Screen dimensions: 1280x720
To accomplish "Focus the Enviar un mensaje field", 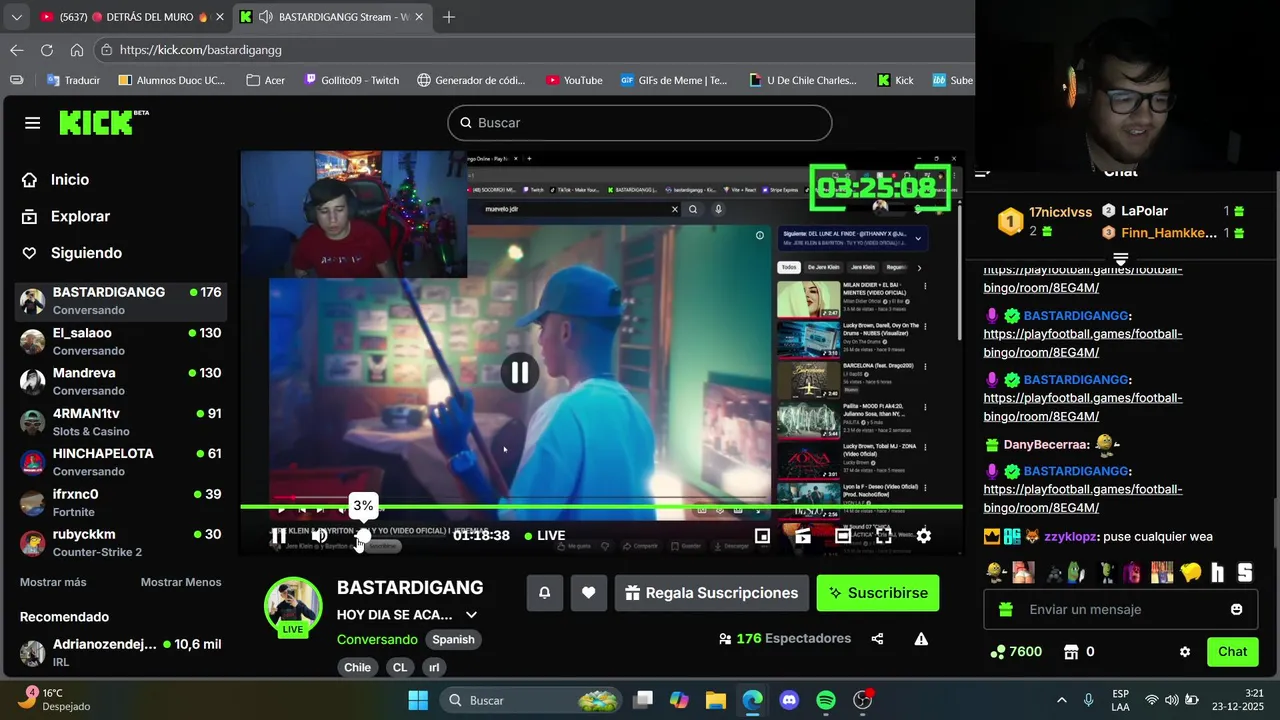I will click(1120, 609).
